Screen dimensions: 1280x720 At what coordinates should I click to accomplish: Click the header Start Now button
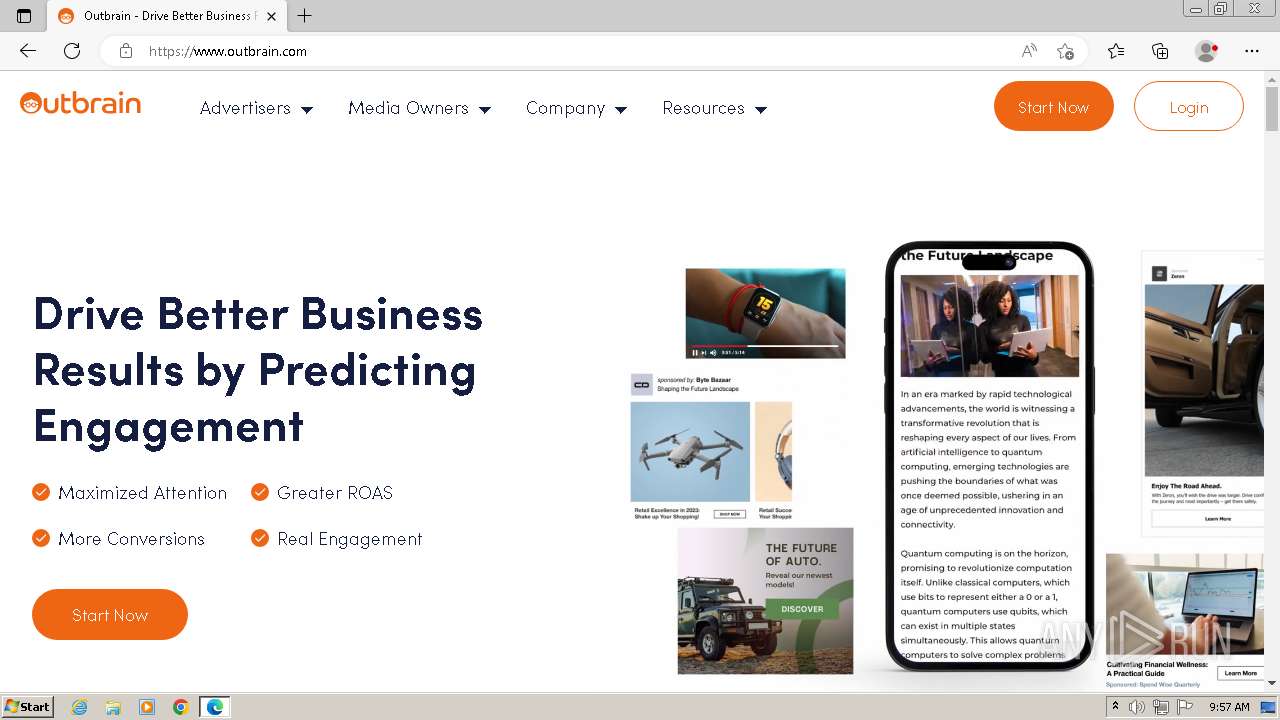pos(1053,106)
